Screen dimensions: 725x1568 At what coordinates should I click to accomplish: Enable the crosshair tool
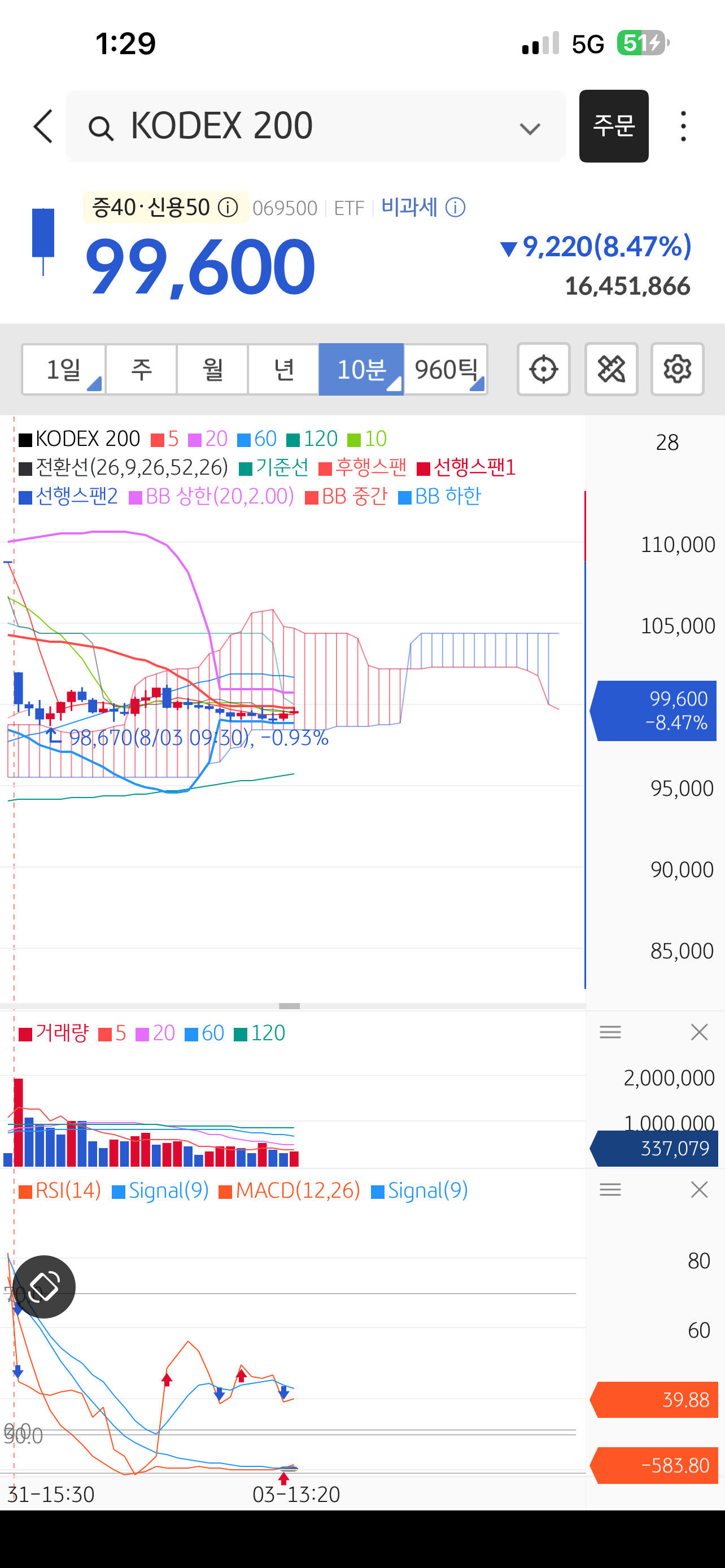544,370
